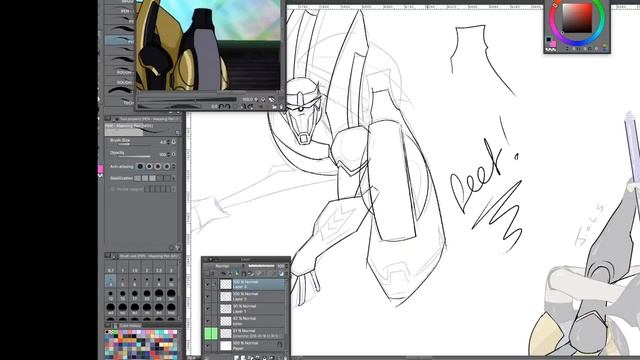
Task: Toggle visibility of the 62% Normal layer
Action: 207,321
